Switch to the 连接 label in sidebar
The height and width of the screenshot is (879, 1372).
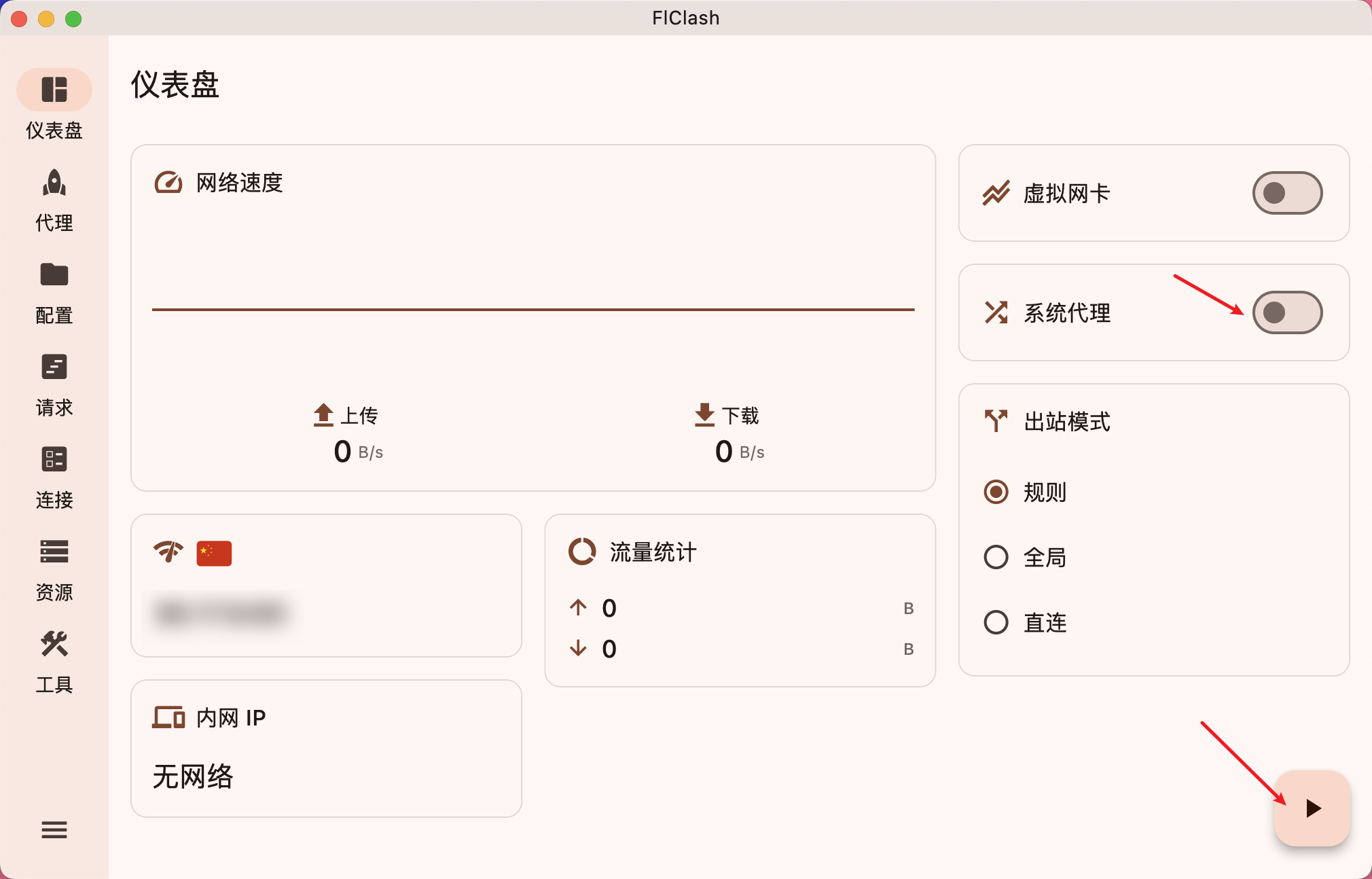click(x=54, y=500)
